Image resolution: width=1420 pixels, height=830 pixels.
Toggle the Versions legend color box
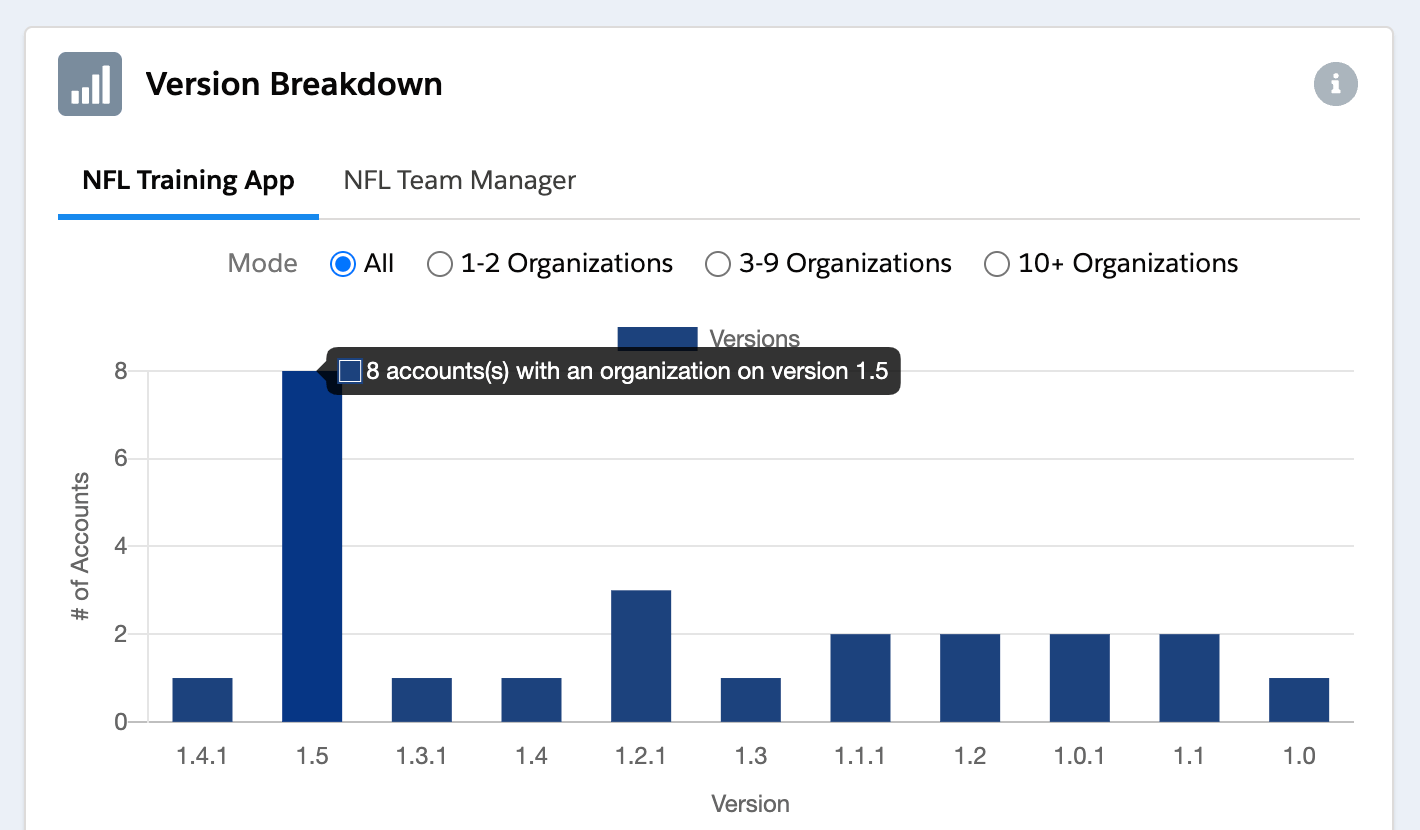tap(657, 338)
